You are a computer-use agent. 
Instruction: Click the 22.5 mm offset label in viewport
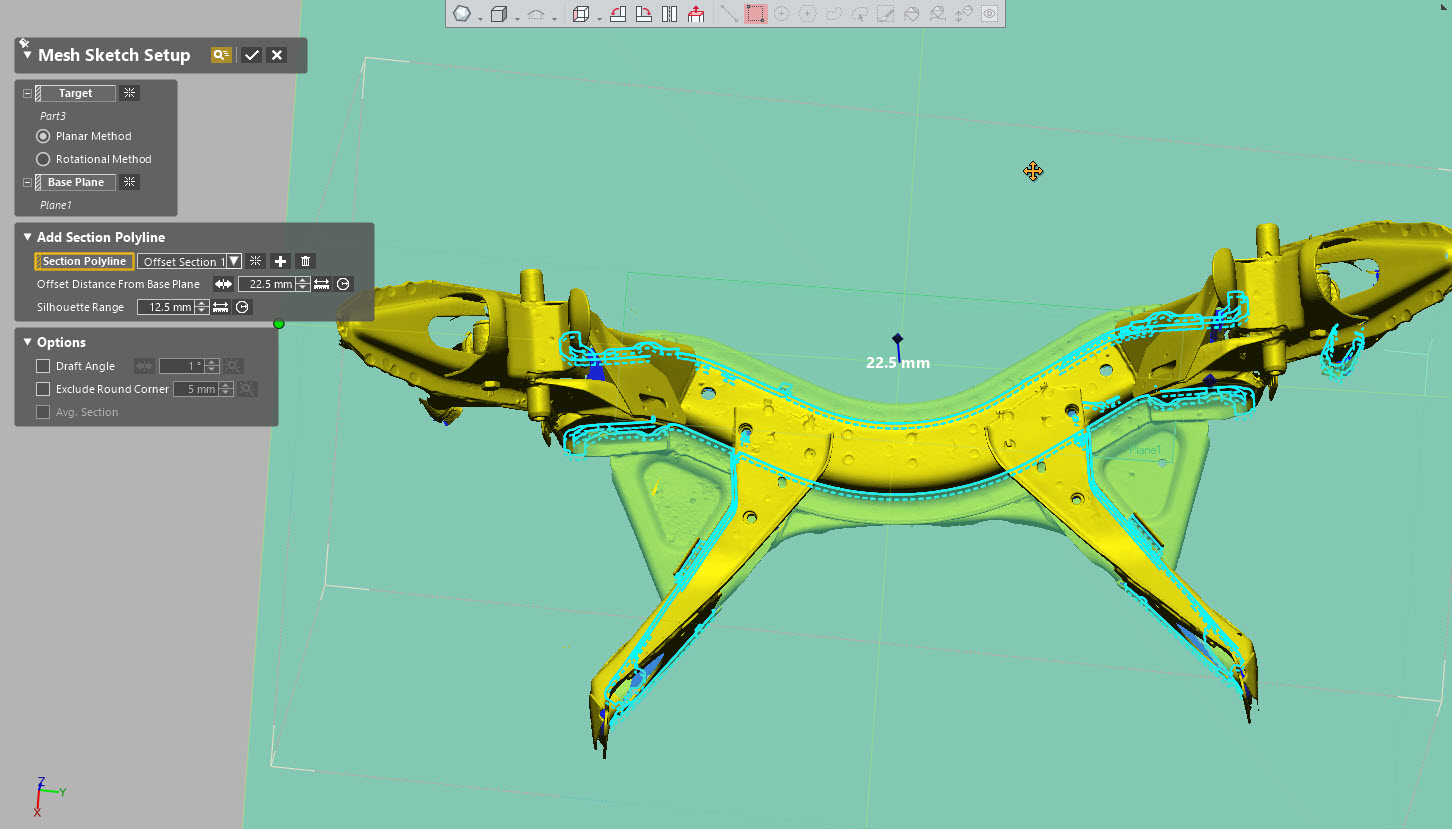[x=898, y=363]
